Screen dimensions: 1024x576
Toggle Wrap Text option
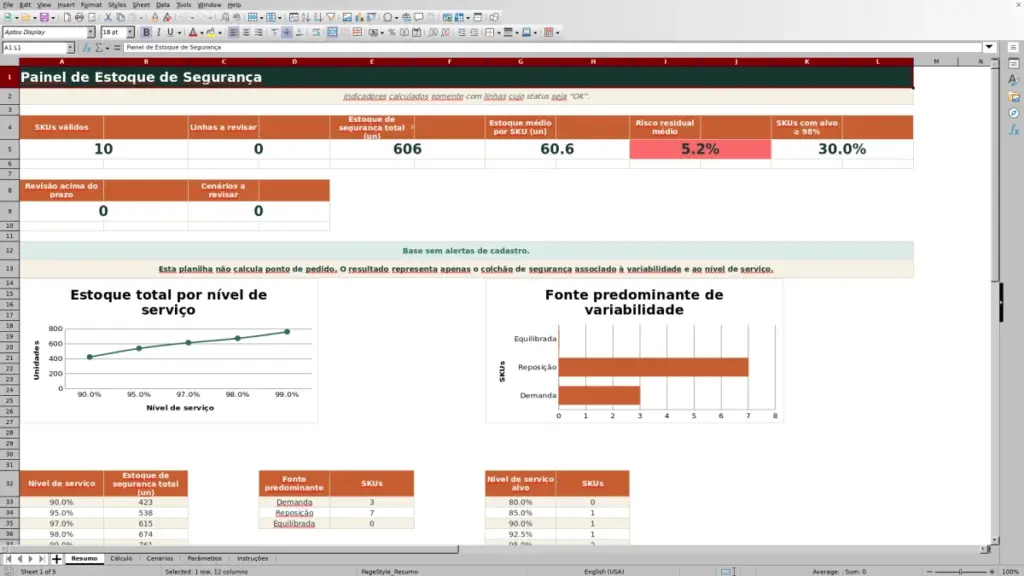(x=316, y=33)
